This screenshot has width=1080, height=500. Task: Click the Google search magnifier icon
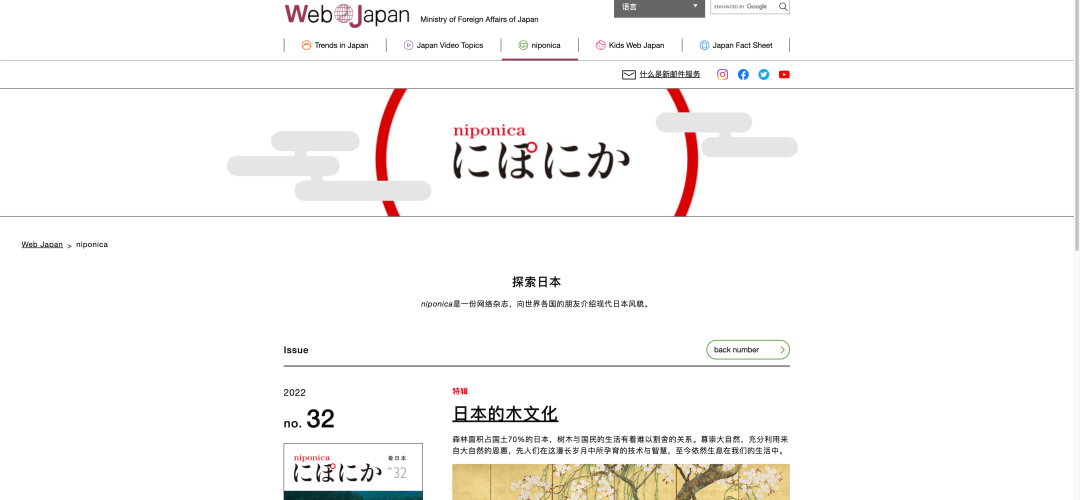point(783,7)
